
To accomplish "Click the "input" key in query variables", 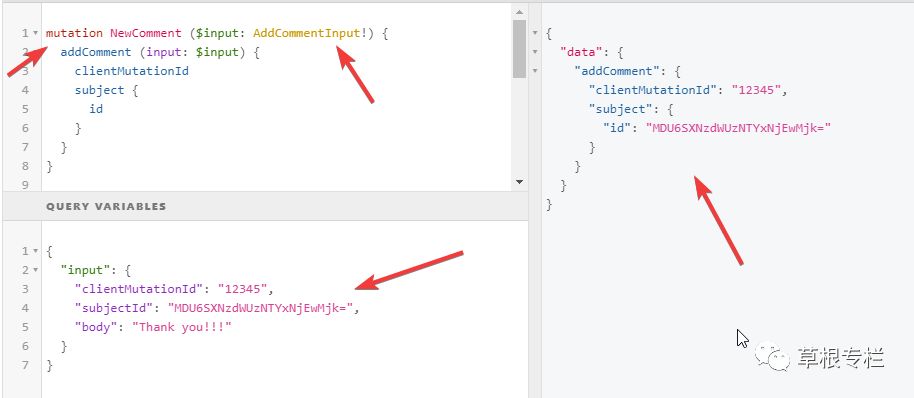I will [x=86, y=270].
